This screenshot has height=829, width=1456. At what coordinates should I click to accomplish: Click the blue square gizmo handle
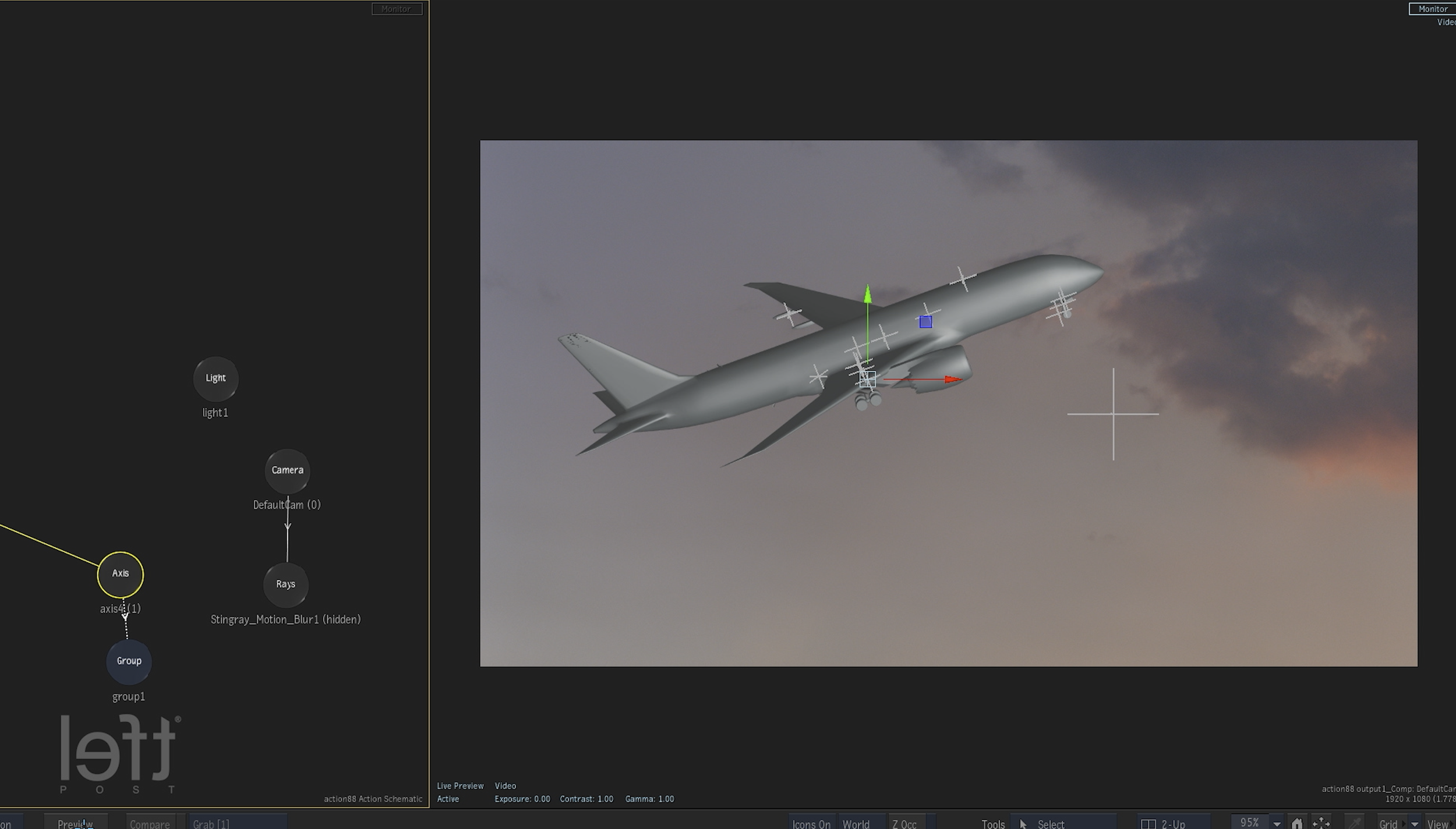pos(925,322)
